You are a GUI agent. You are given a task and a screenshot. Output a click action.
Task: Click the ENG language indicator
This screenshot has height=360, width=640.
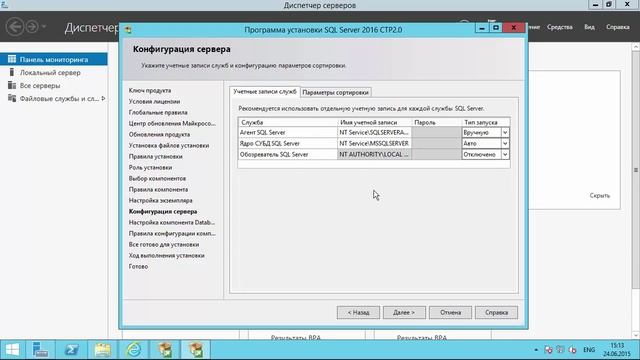589,350
